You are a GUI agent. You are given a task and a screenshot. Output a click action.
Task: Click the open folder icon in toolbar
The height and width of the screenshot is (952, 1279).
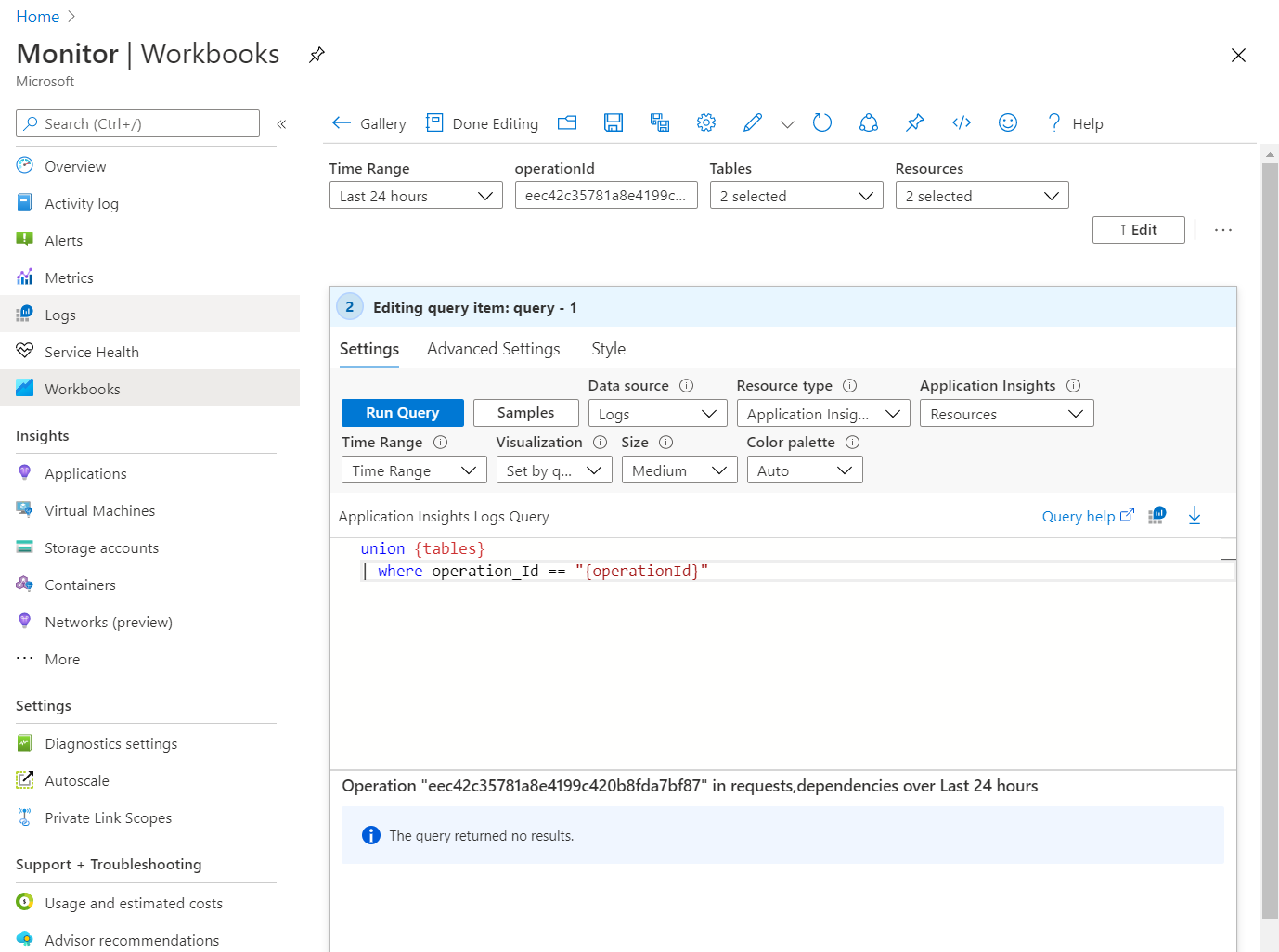[567, 122]
